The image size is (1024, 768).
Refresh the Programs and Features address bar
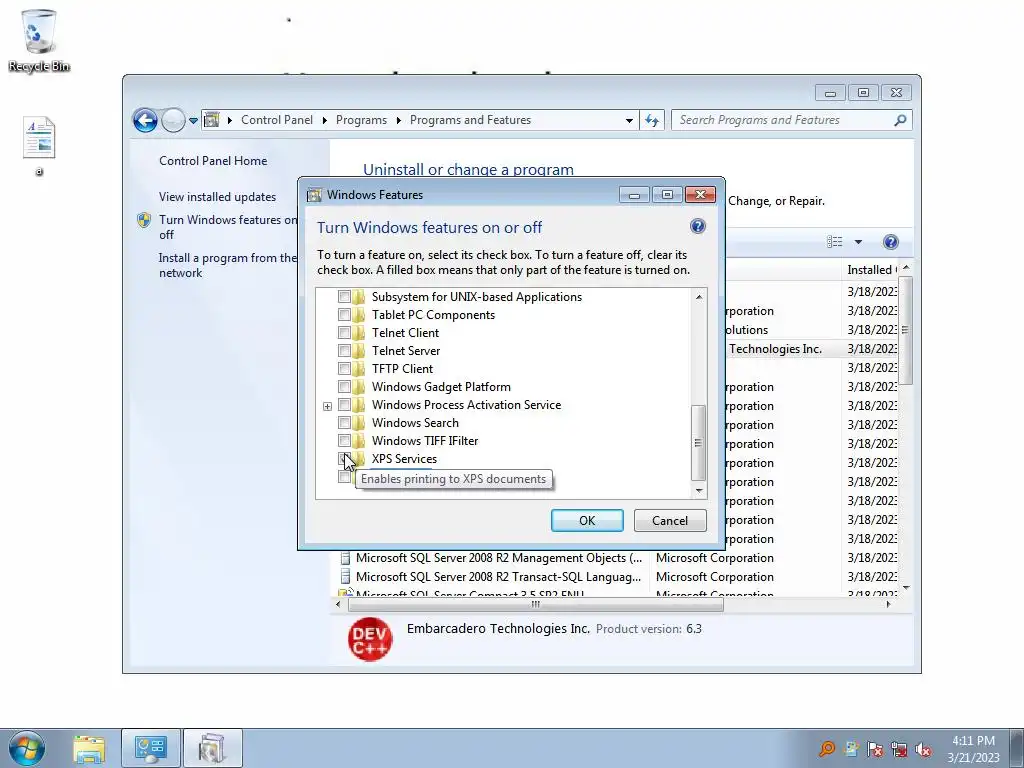point(652,120)
